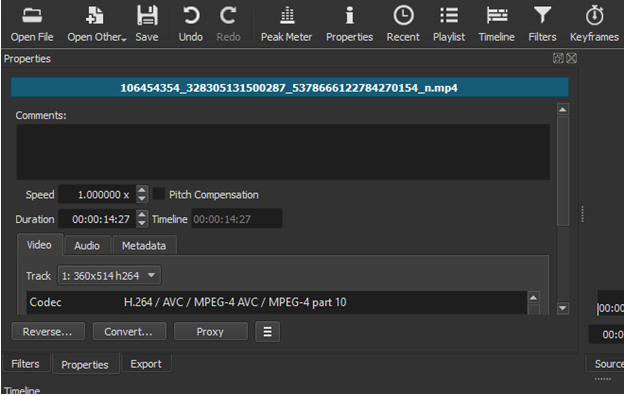Increase Speed with the up stepper arrow
The image size is (624, 396).
(x=142, y=190)
